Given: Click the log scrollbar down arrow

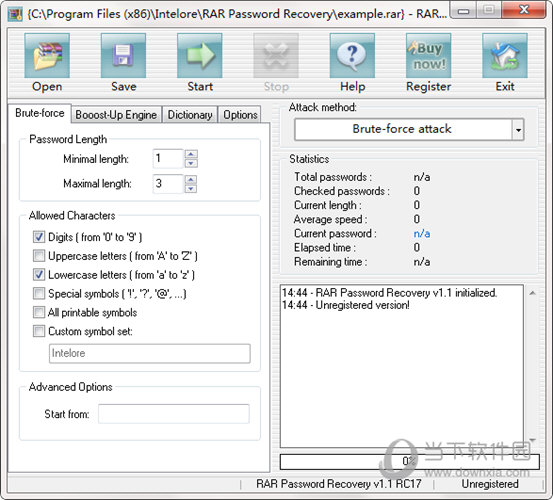Looking at the screenshot, I should (x=533, y=440).
